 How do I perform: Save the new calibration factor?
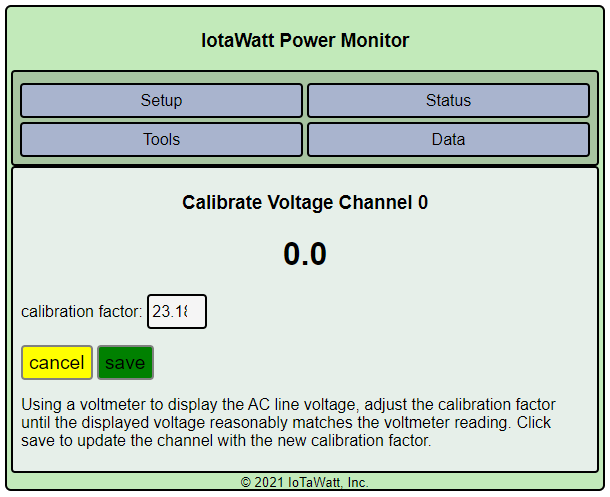[x=125, y=362]
